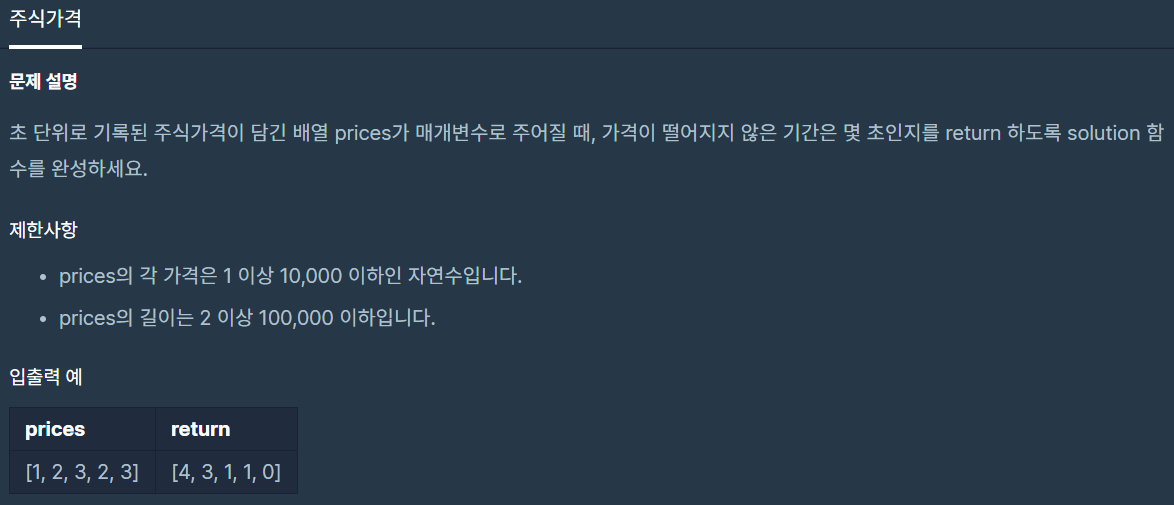The image size is (1174, 505).
Task: Select the [4, 3, 1, 1, 0] table cell
Action: click(x=226, y=472)
